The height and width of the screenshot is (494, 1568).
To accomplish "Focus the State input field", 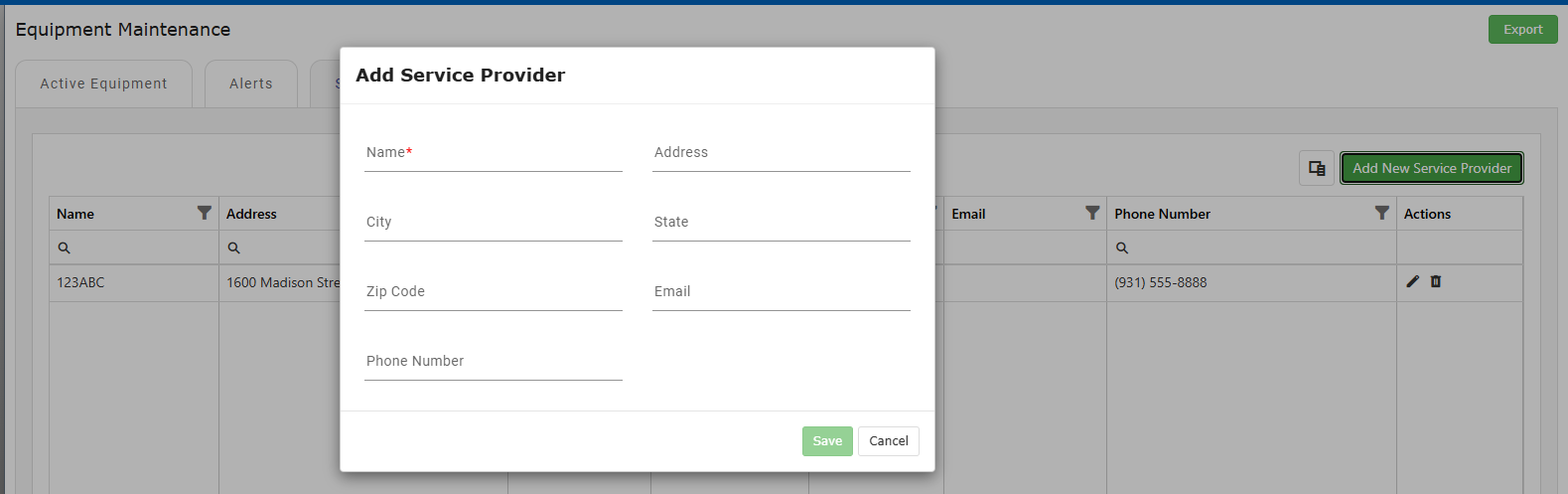I will (x=782, y=223).
